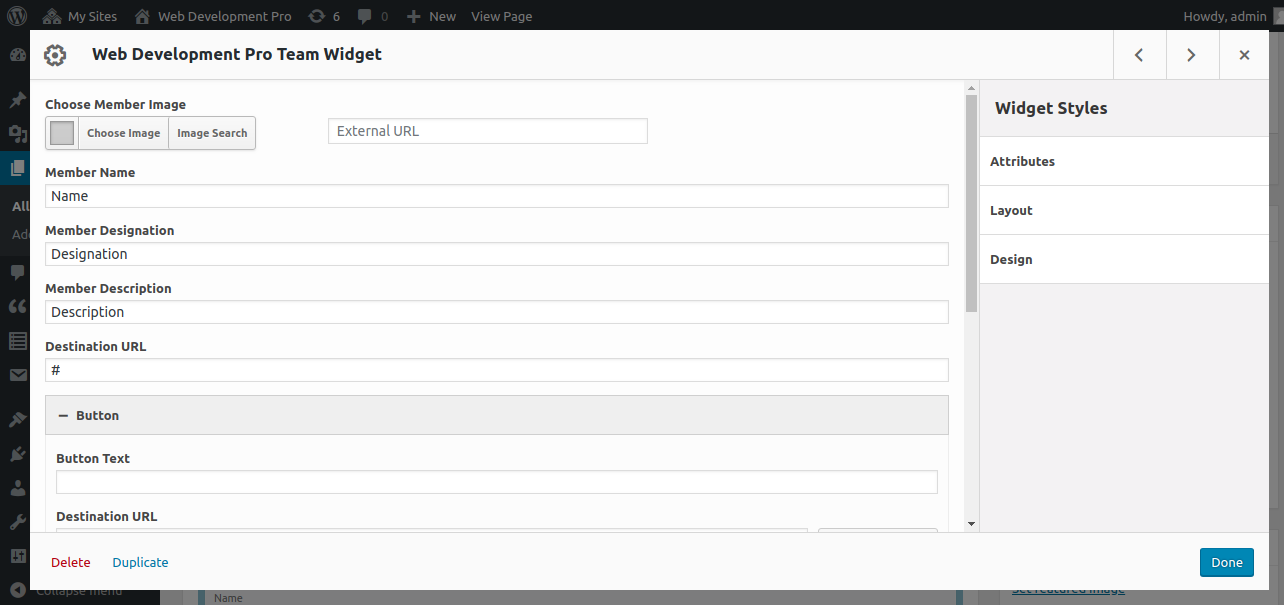This screenshot has height=605, width=1284.
Task: Click the Duplicate link
Action: (x=140, y=562)
